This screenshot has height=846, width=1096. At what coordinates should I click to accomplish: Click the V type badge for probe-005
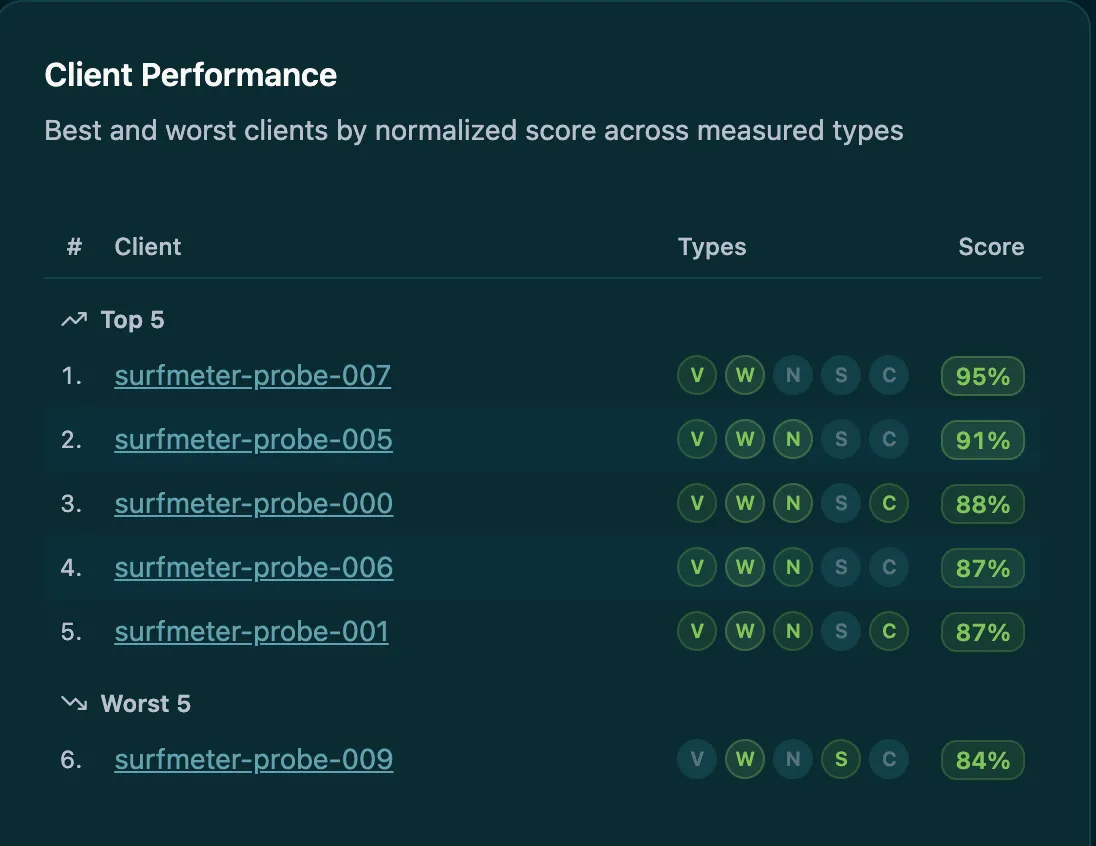point(697,439)
